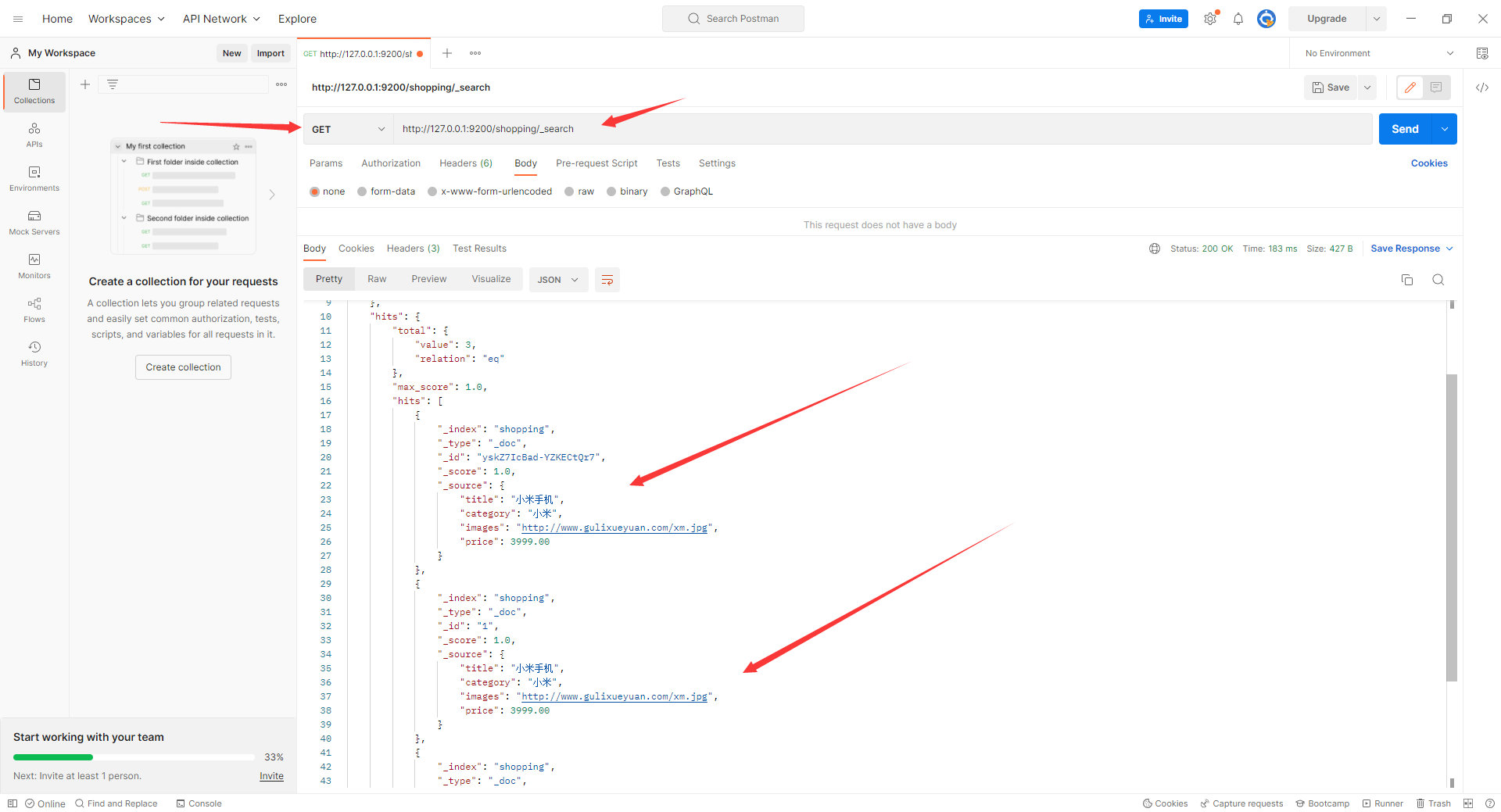Add a new request tab with plus
1501x812 pixels.
pos(447,53)
